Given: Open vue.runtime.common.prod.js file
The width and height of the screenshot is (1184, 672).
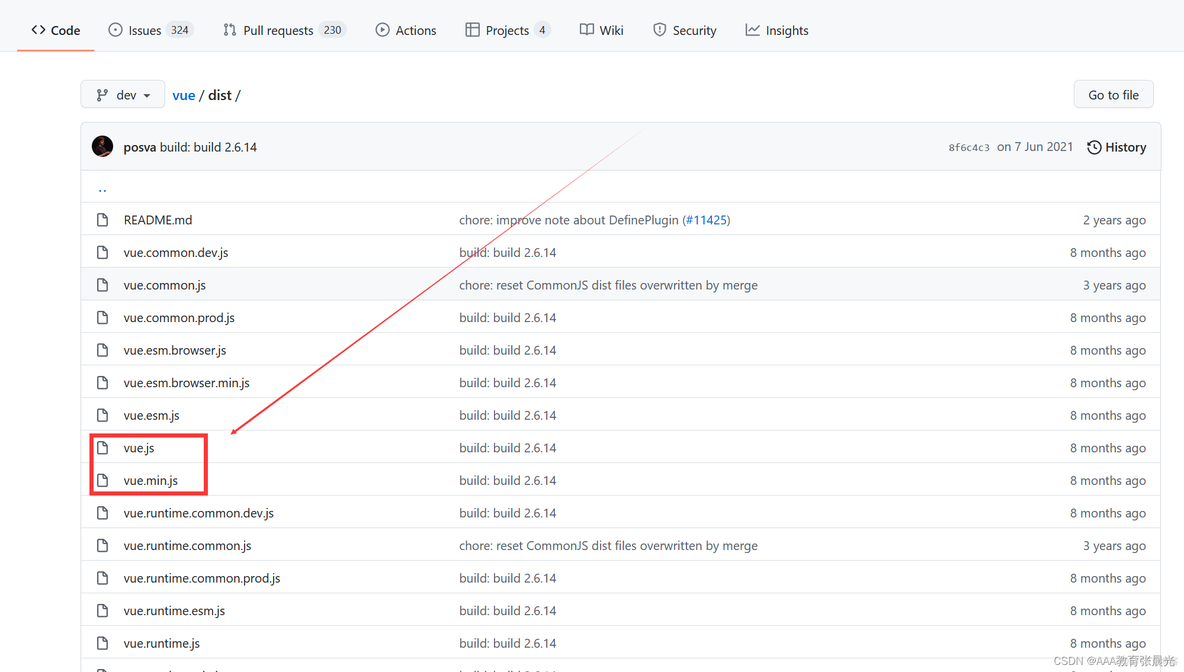Looking at the screenshot, I should tap(202, 578).
